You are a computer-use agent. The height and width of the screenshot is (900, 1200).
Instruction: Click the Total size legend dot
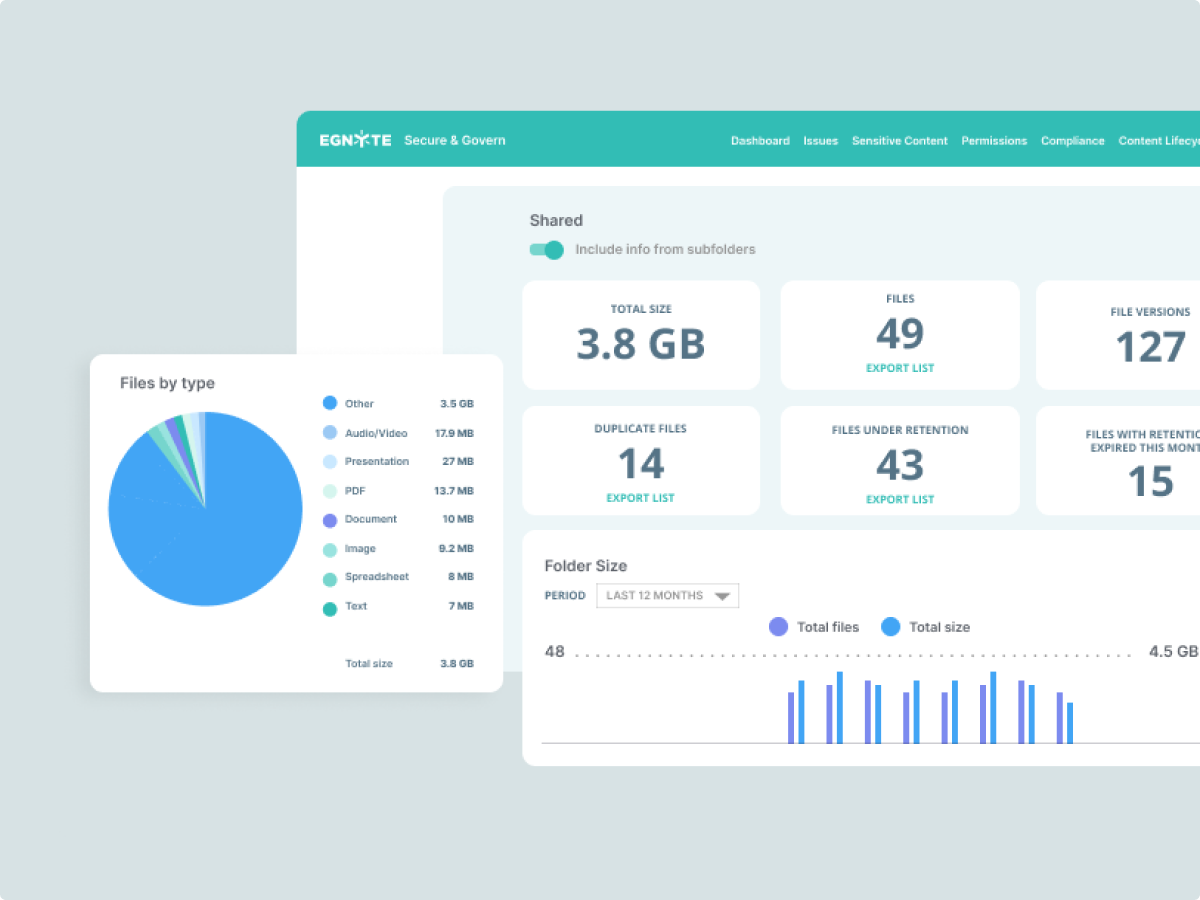(890, 627)
